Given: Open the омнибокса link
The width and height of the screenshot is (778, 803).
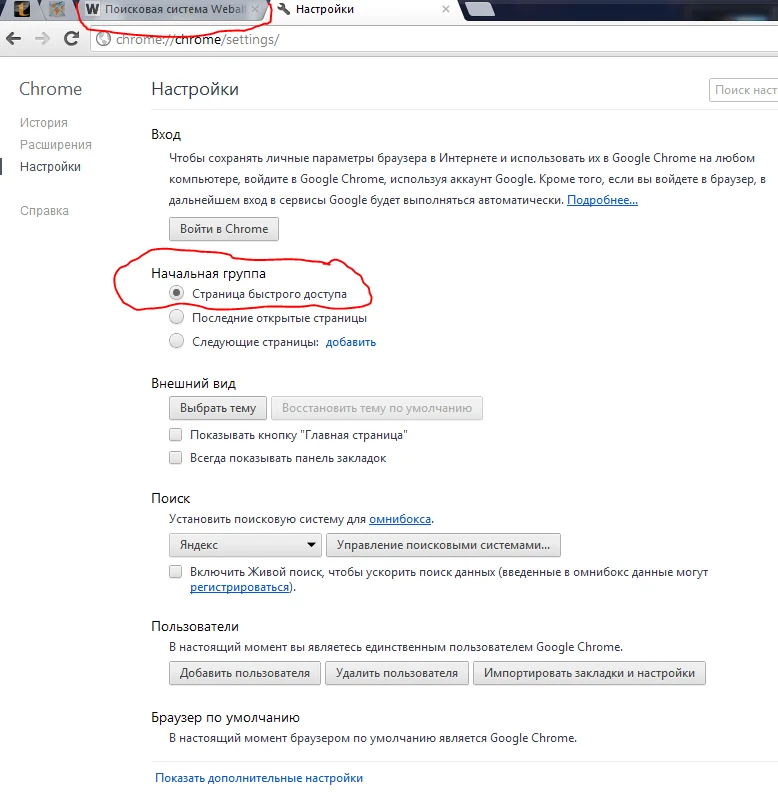Looking at the screenshot, I should 400,519.
